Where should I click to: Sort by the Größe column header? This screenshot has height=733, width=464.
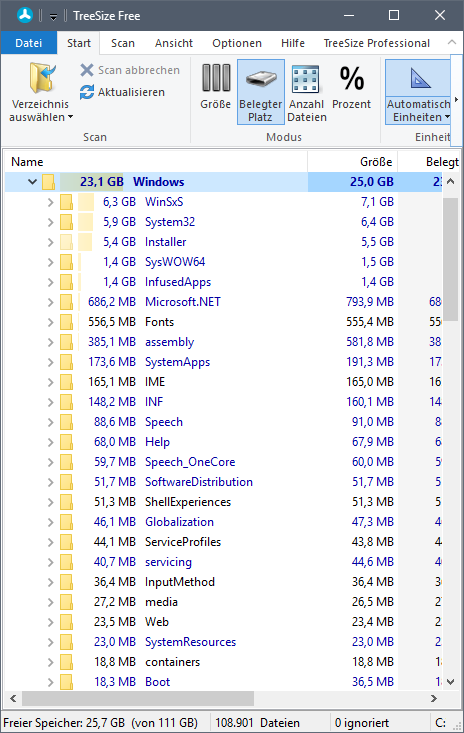[x=352, y=162]
